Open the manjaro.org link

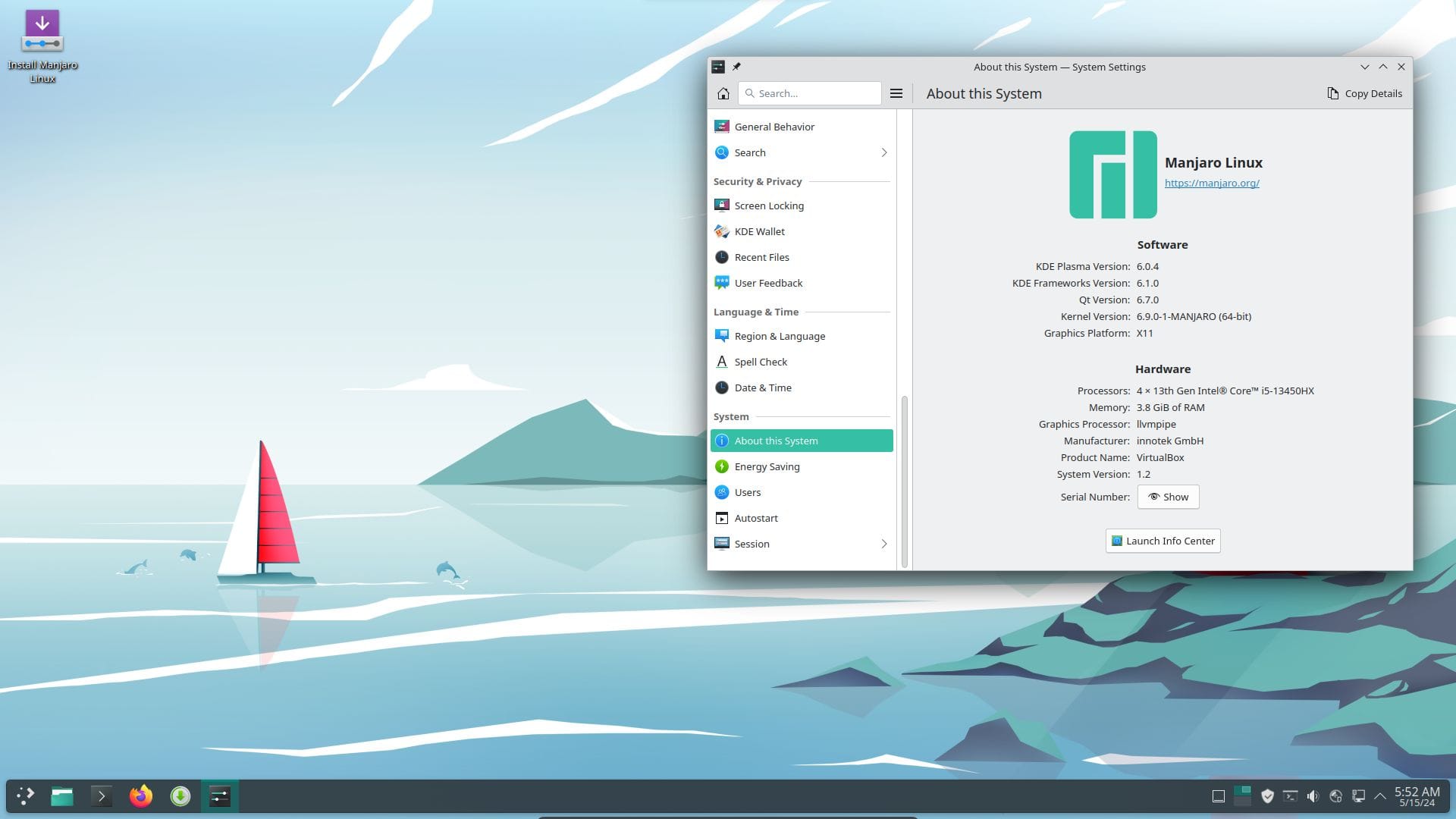pos(1212,183)
